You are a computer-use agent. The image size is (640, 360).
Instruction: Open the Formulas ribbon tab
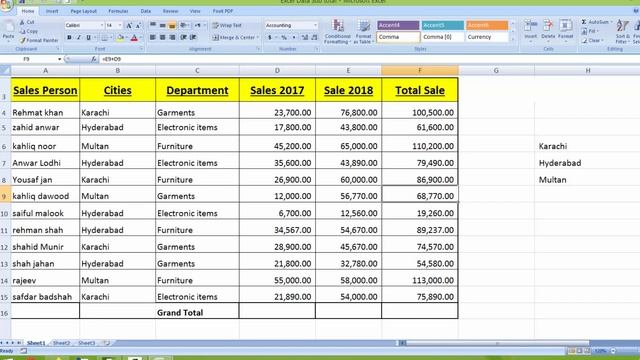(x=118, y=11)
